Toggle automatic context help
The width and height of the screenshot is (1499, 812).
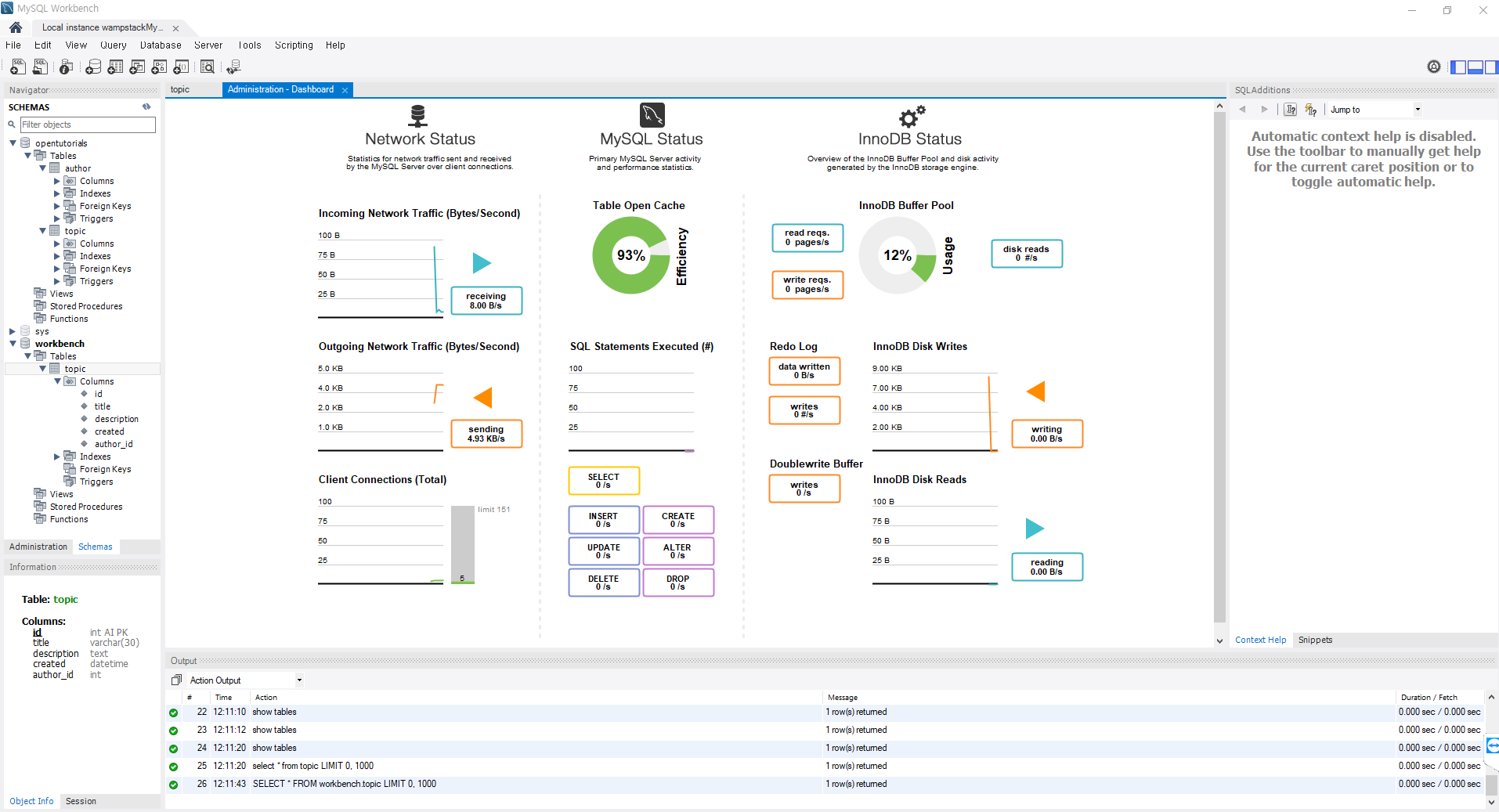(x=1311, y=110)
